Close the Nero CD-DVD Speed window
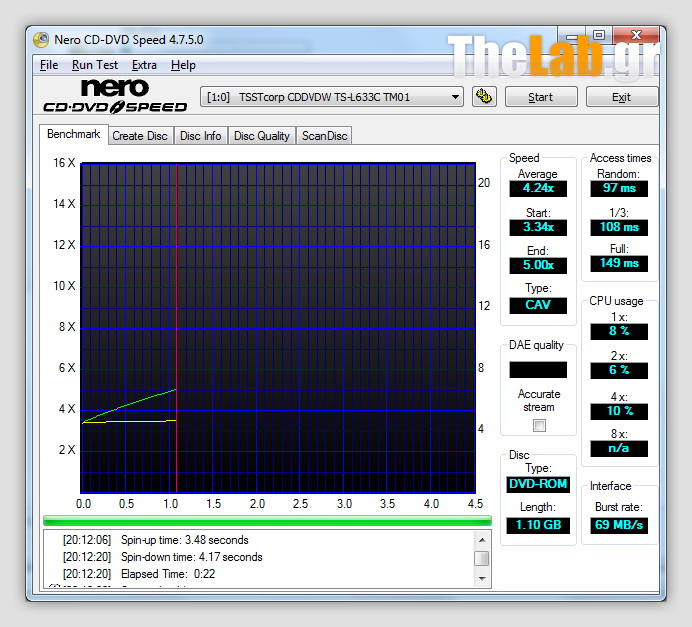Viewport: 692px width, 627px height. click(636, 35)
